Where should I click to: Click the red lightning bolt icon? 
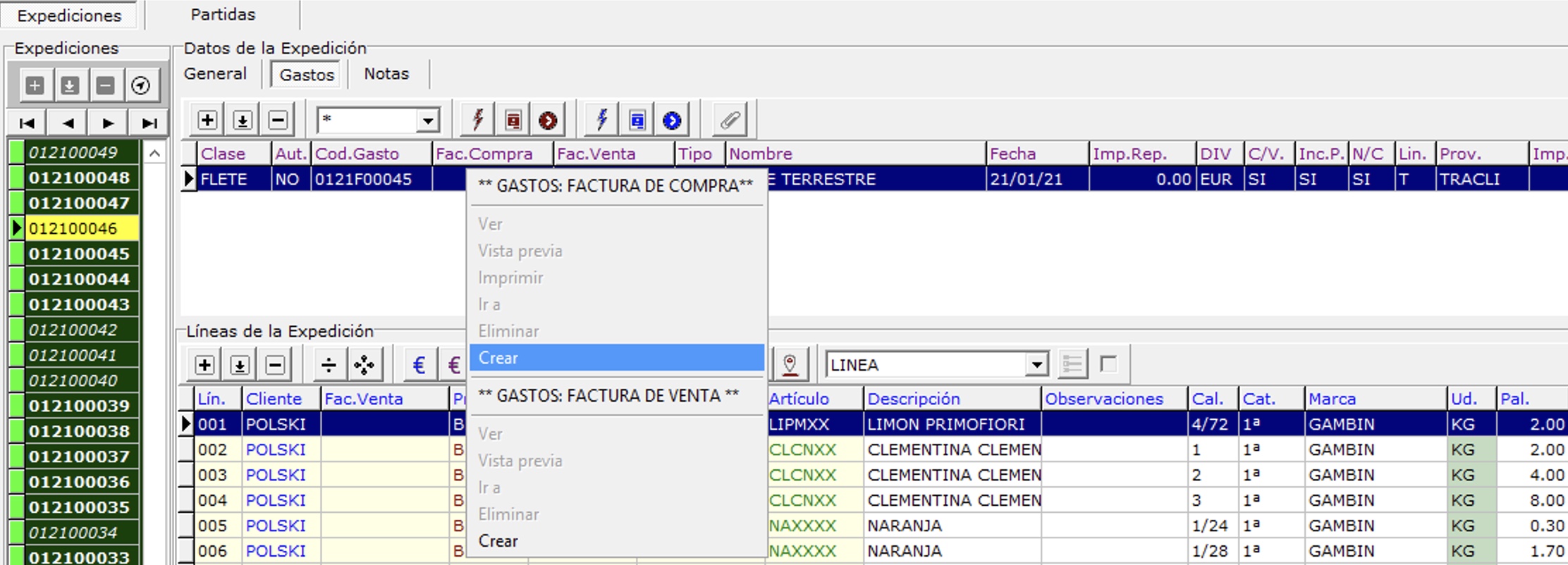tap(478, 120)
